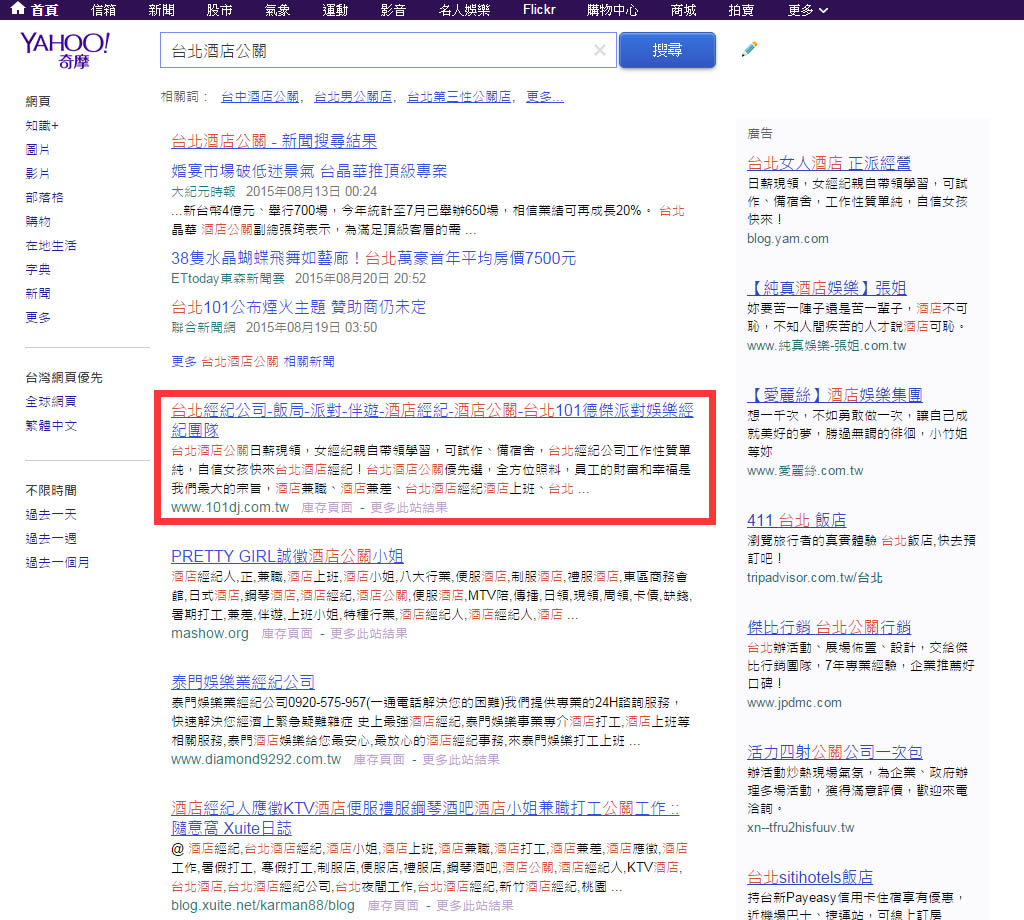
Task: Expand the 更多 menu in top navigation
Action: [x=808, y=10]
